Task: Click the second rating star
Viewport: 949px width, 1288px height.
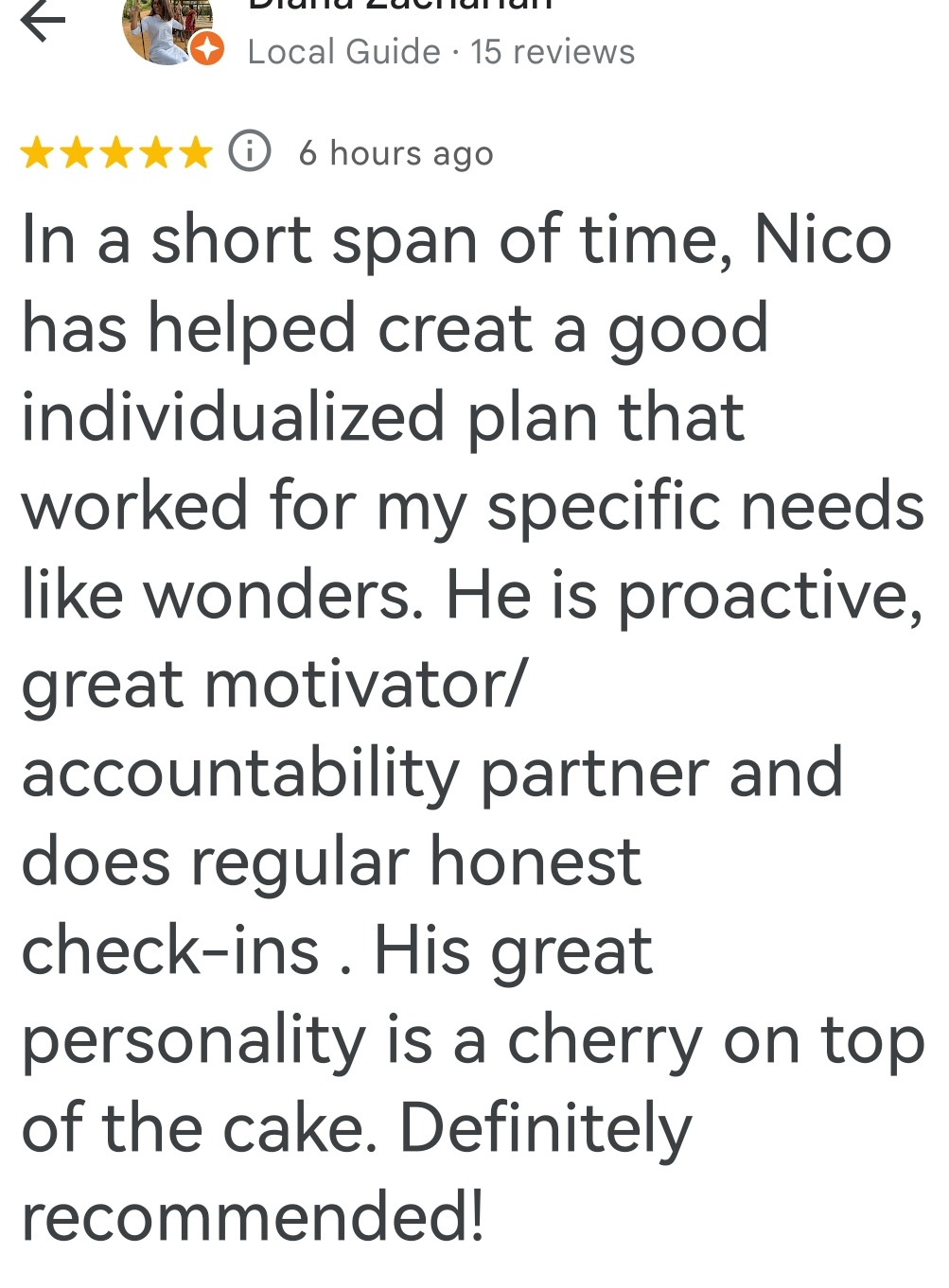Action: [78, 152]
